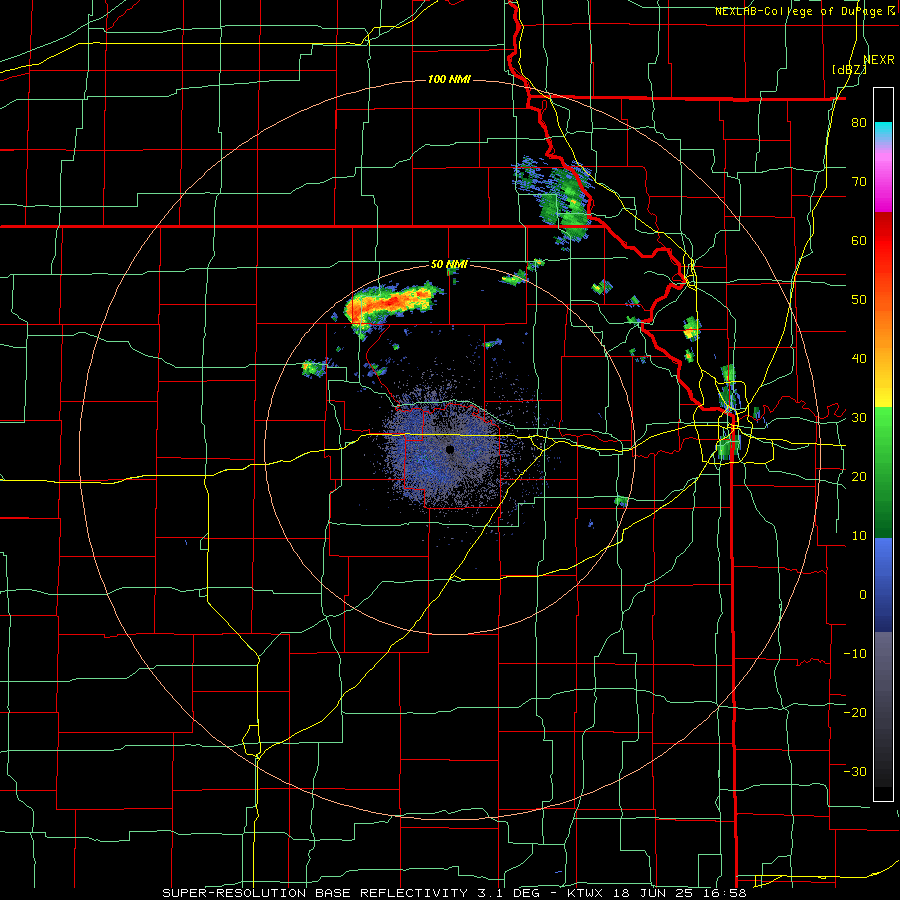
Task: Click the 10 value on the dBZ scale
Action: point(859,536)
